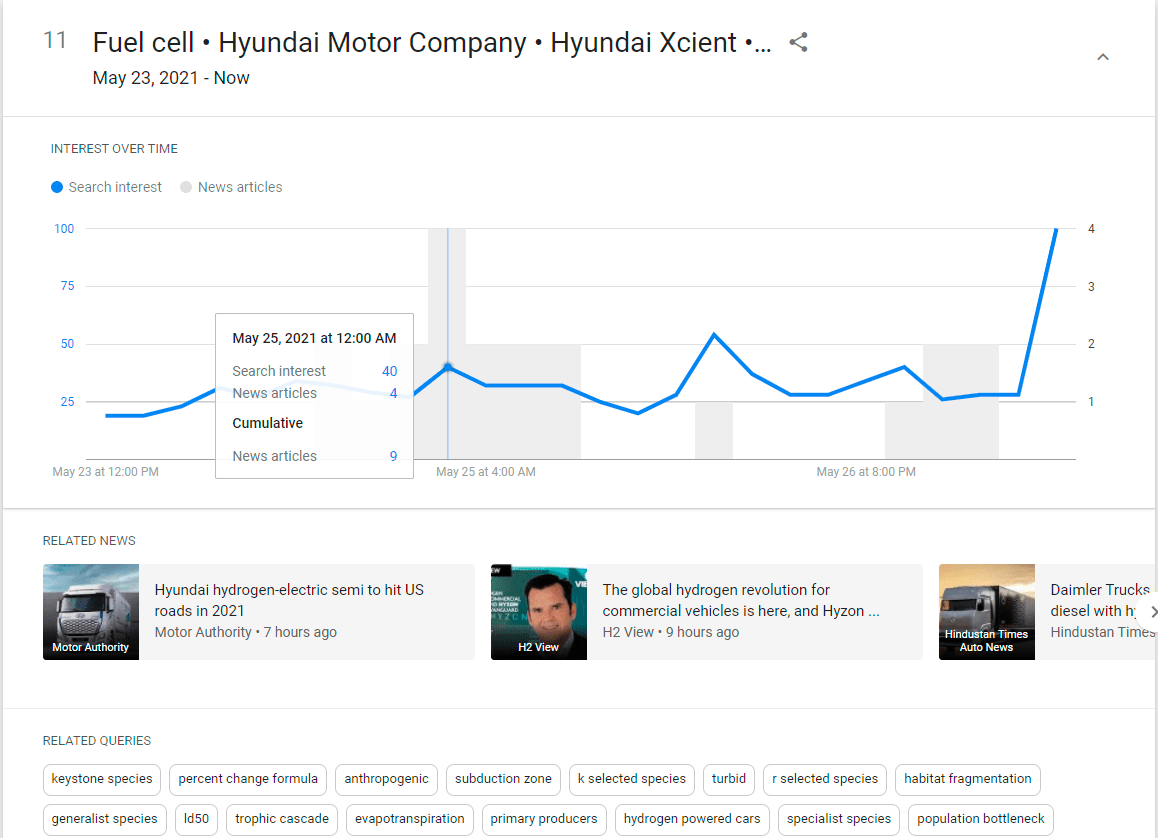This screenshot has width=1158, height=838.
Task: Toggle the Search interest legend dot
Action: (x=58, y=187)
